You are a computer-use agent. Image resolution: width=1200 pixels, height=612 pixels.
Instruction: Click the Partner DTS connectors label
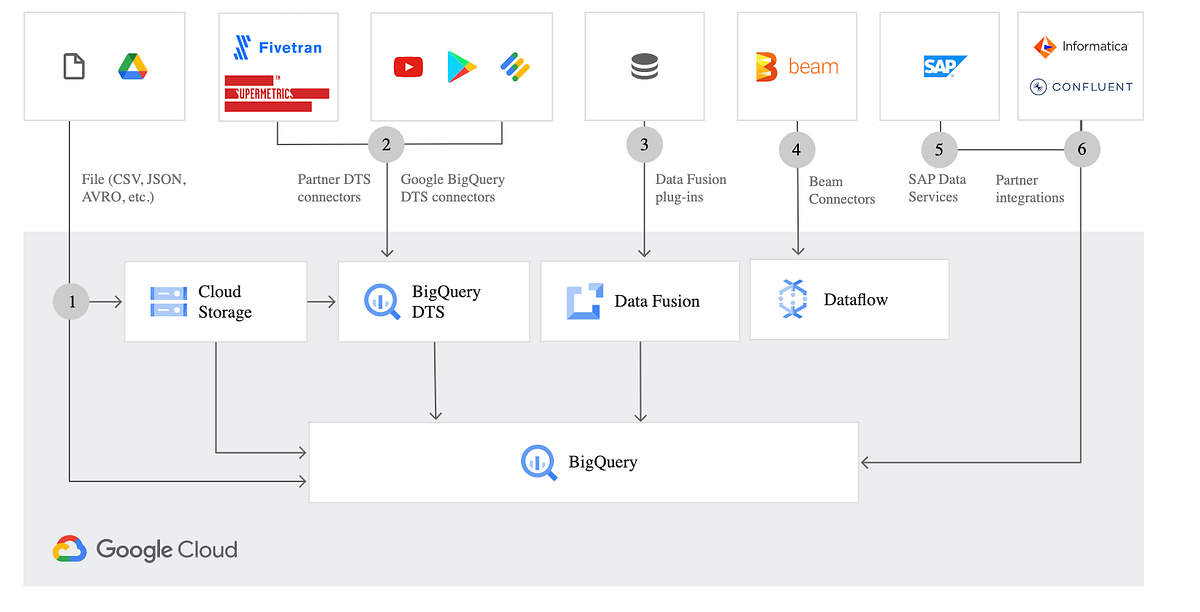(333, 188)
